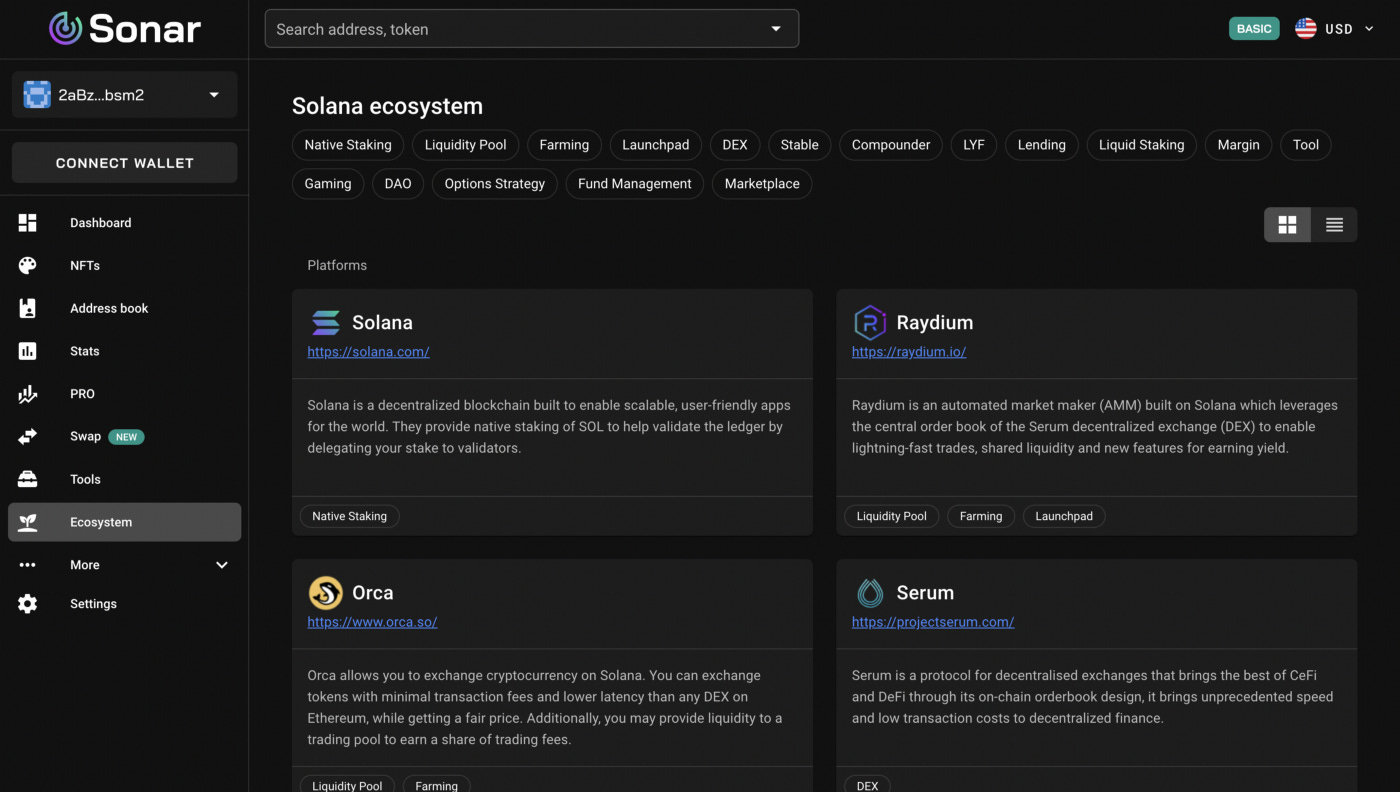This screenshot has height=792, width=1400.
Task: Toggle the DEX ecosystem filter
Action: [735, 145]
